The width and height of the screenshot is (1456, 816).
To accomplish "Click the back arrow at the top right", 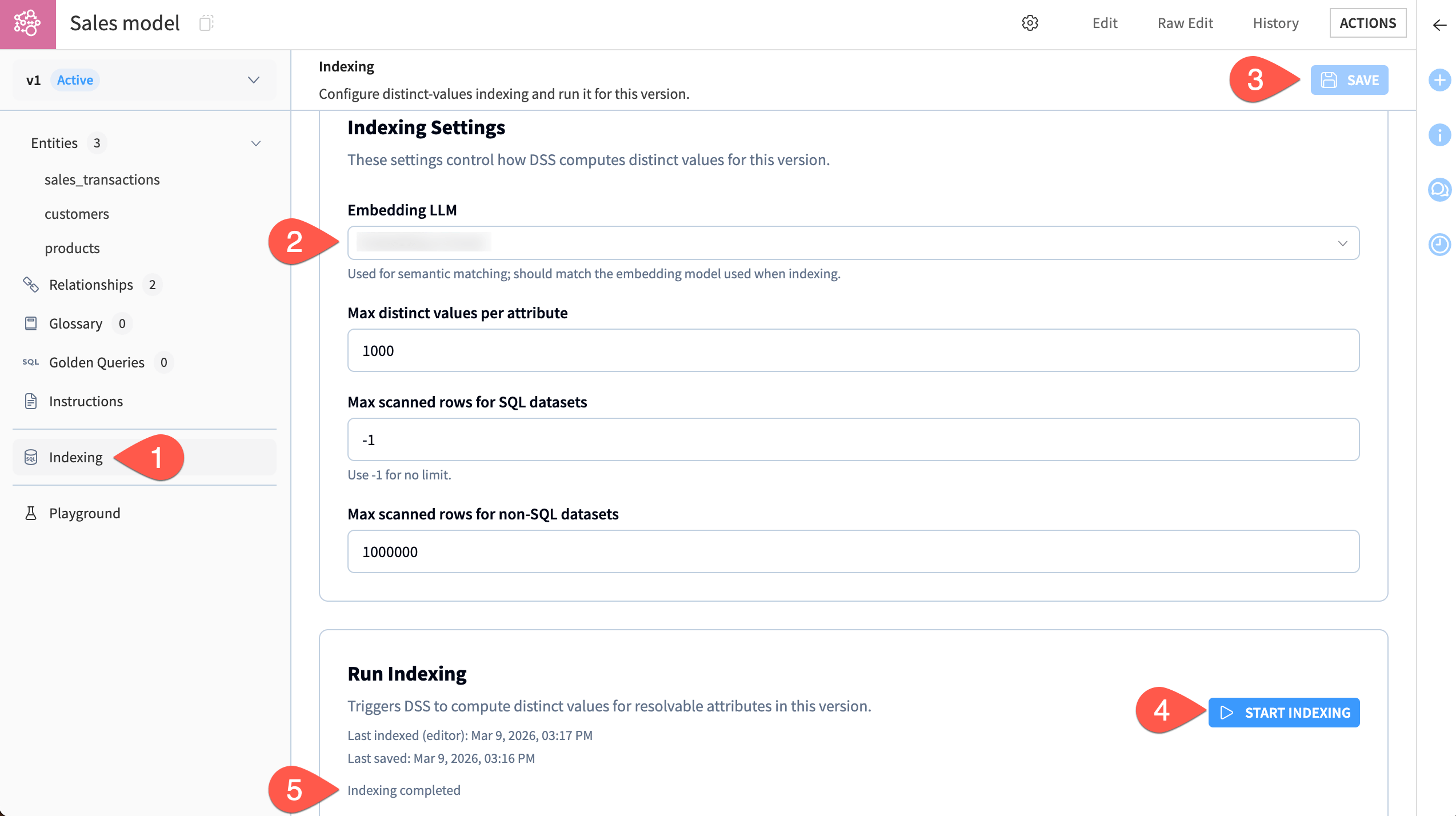I will (1439, 24).
